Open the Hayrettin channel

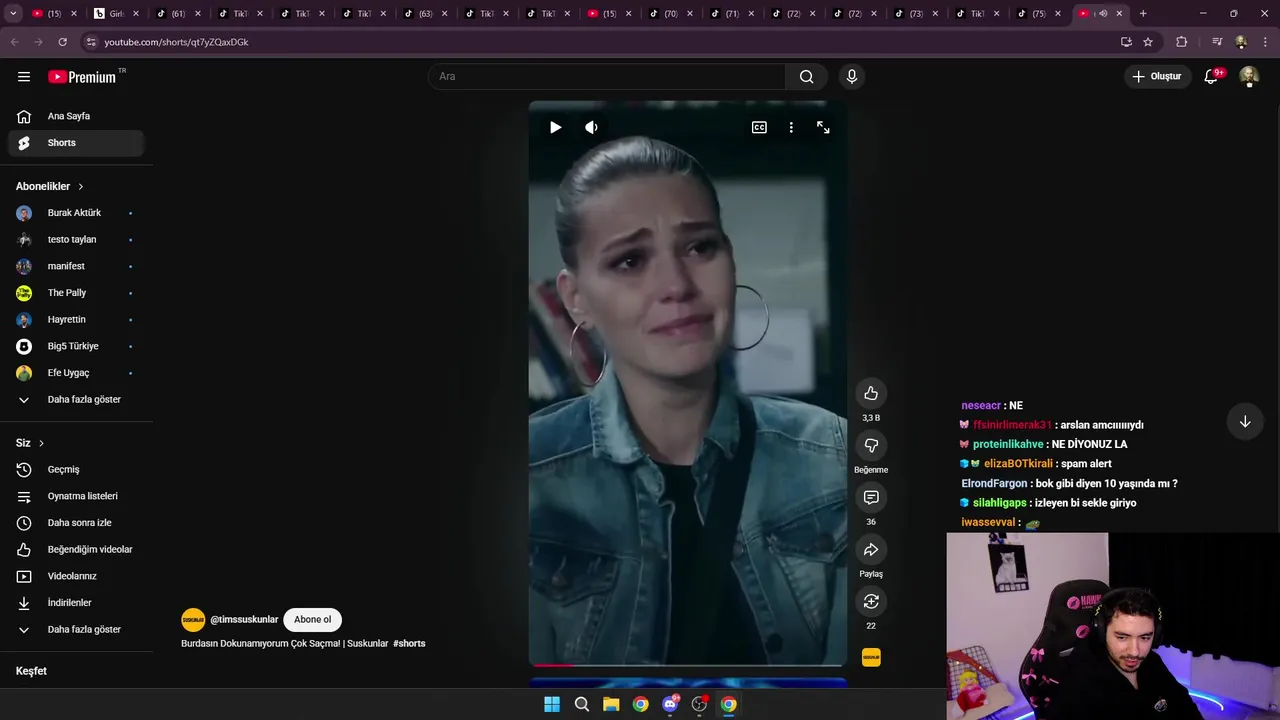click(76, 320)
